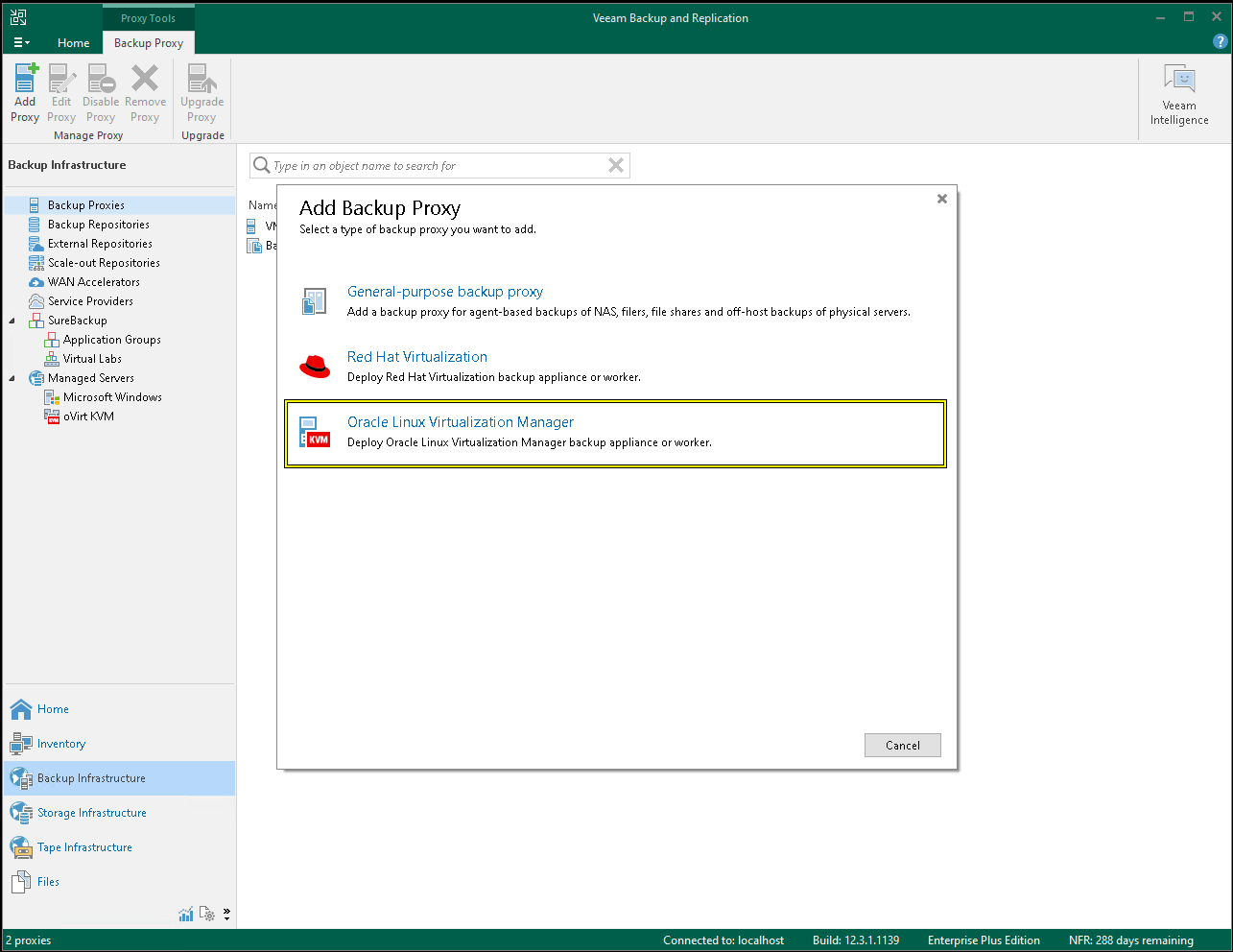Collapse the SureBackup tree node
Screen dimensions: 1233x952
tap(12, 321)
